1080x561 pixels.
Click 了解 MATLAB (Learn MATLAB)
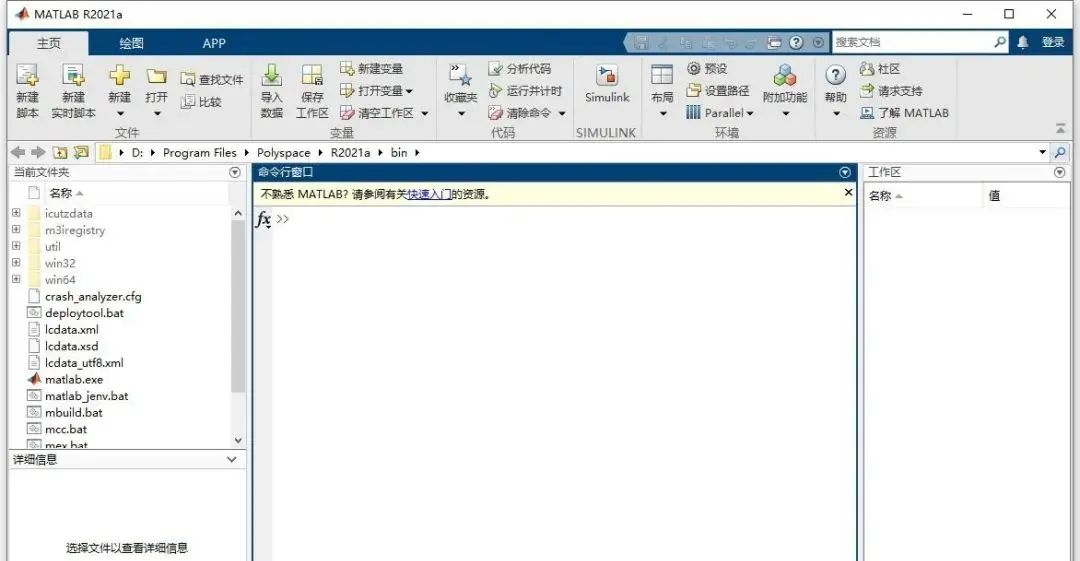pyautogui.click(x=904, y=112)
